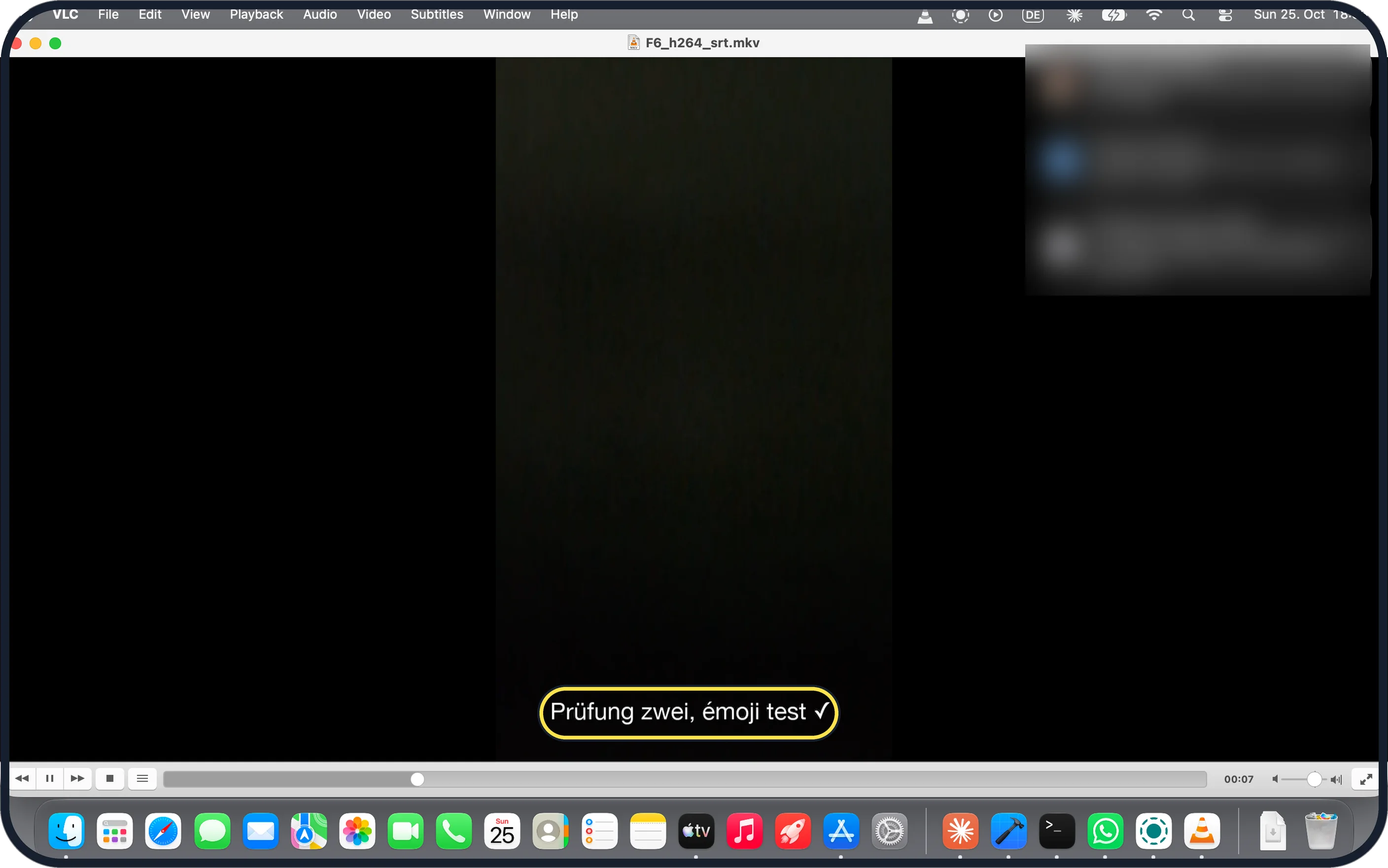Open the DE keyboard input source menu
Viewport: 1388px width, 868px height.
click(x=1033, y=15)
